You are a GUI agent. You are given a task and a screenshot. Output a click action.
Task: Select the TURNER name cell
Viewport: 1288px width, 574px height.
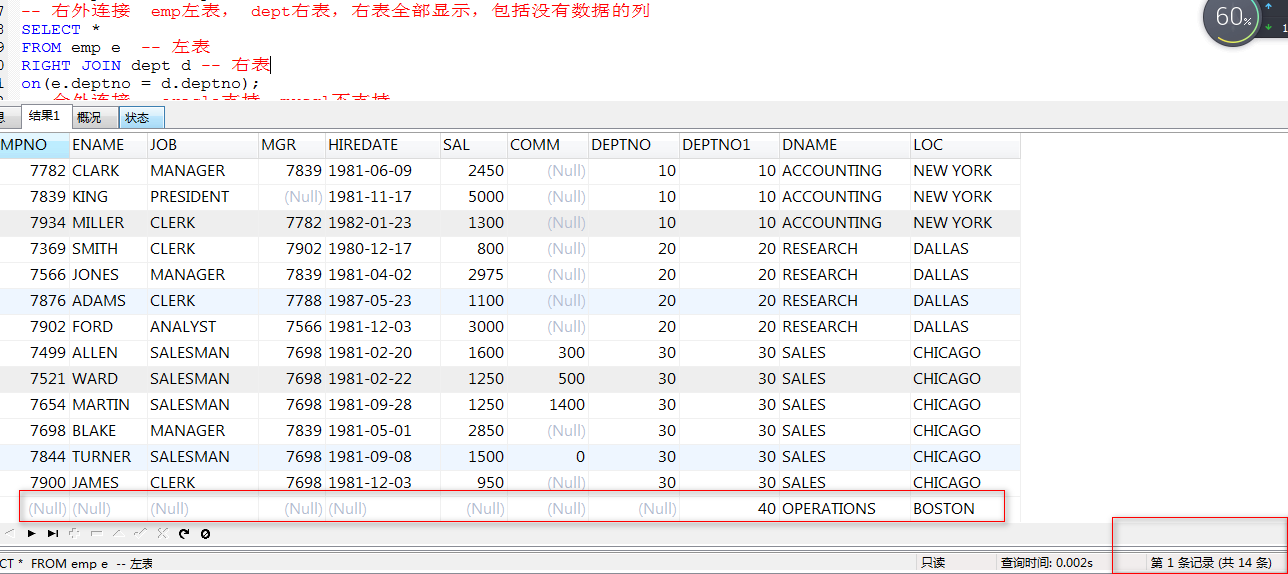coord(108,457)
